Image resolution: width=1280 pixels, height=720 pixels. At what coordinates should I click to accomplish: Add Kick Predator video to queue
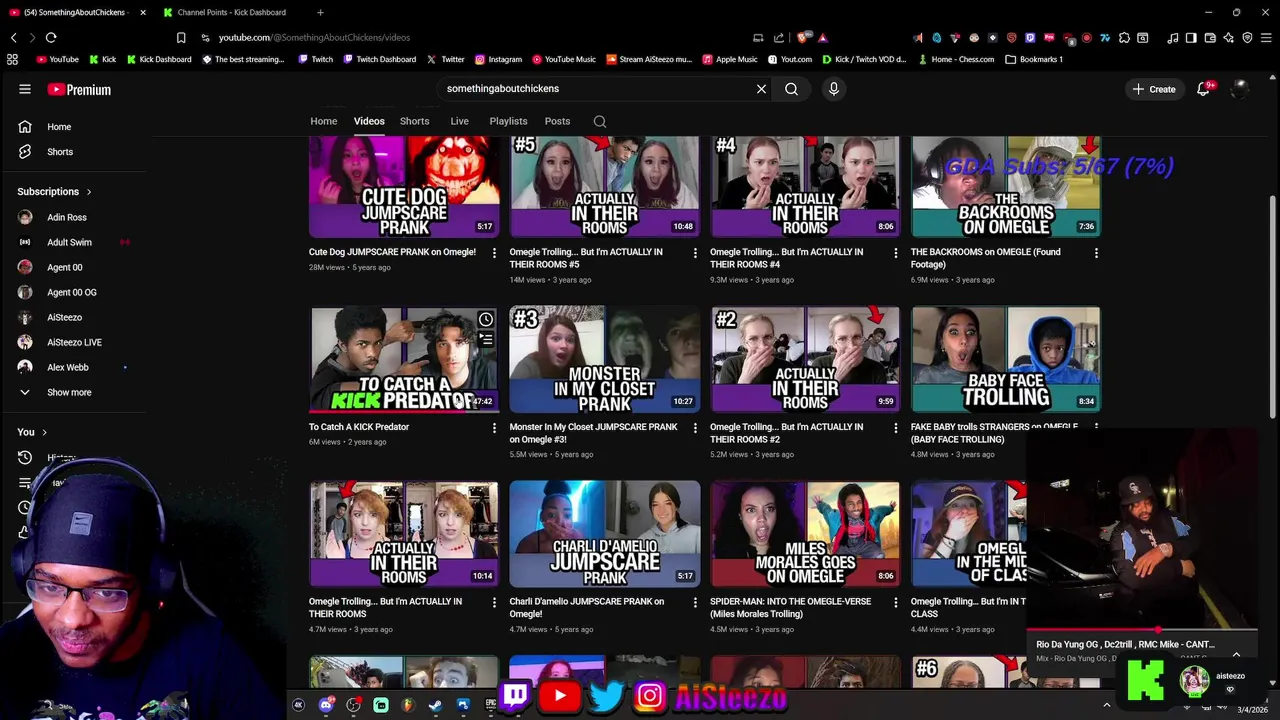[485, 340]
